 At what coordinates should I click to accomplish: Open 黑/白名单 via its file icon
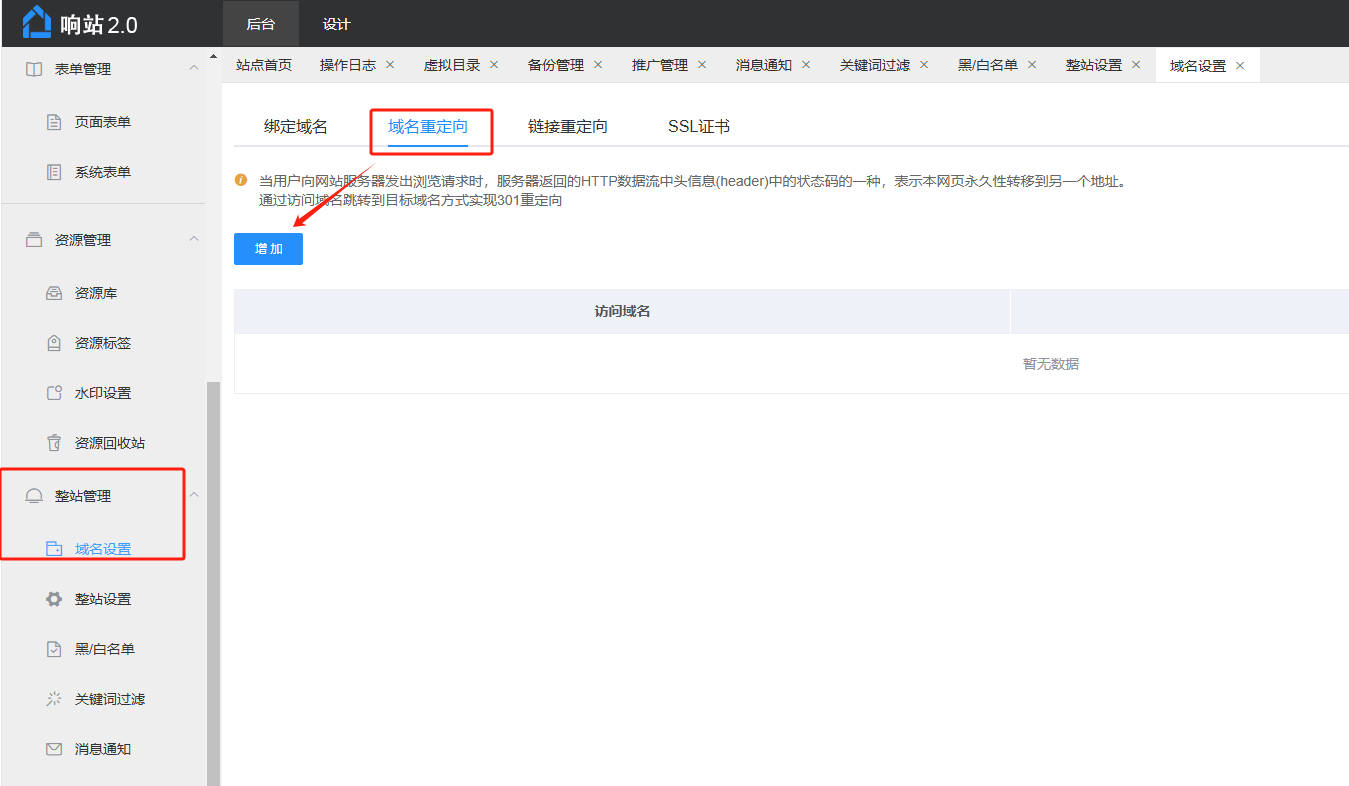(x=55, y=649)
